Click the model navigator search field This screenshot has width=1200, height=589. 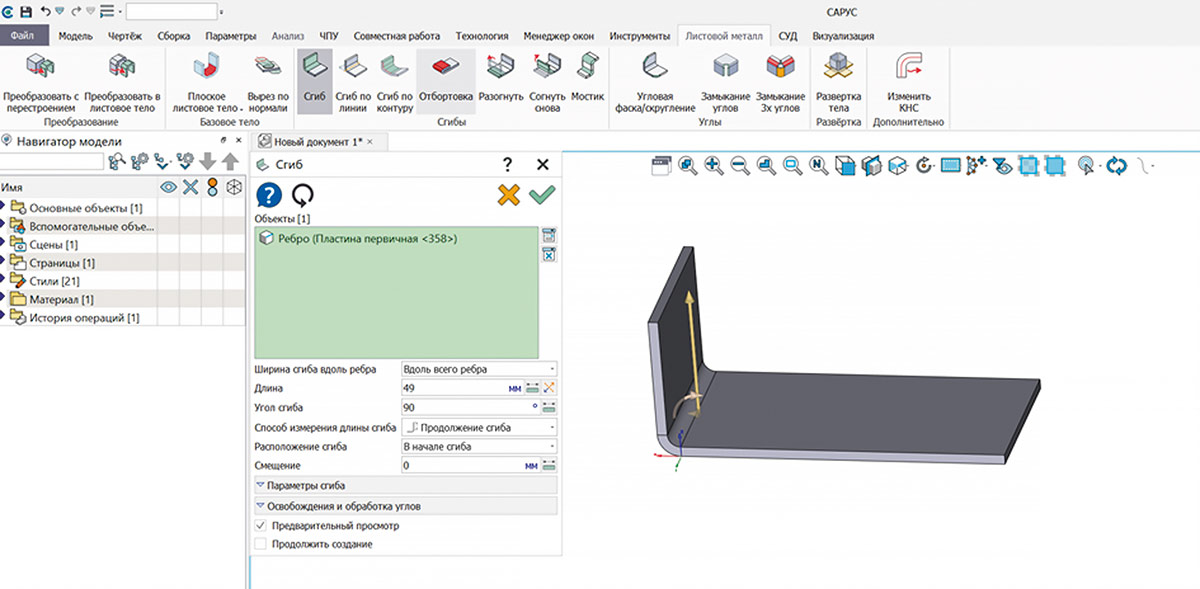coord(51,161)
